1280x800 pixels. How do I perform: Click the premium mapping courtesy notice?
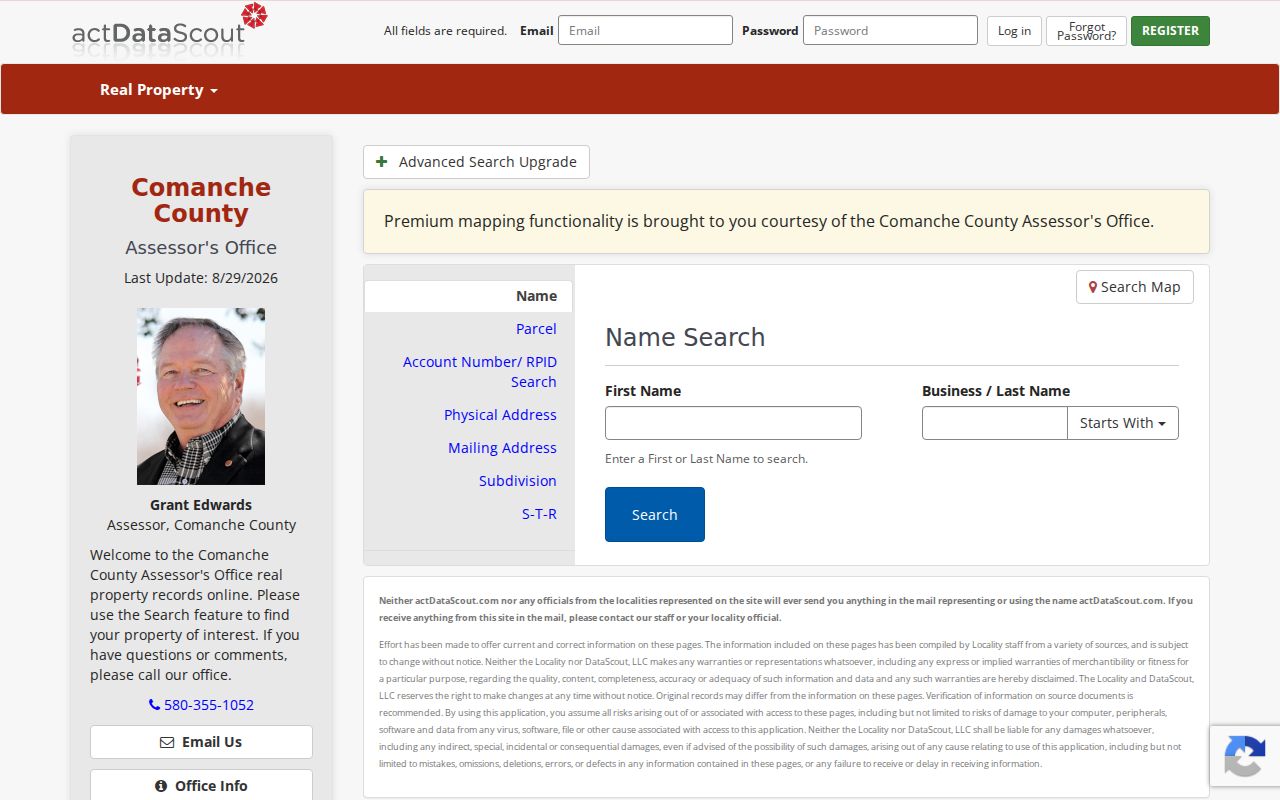coord(786,221)
